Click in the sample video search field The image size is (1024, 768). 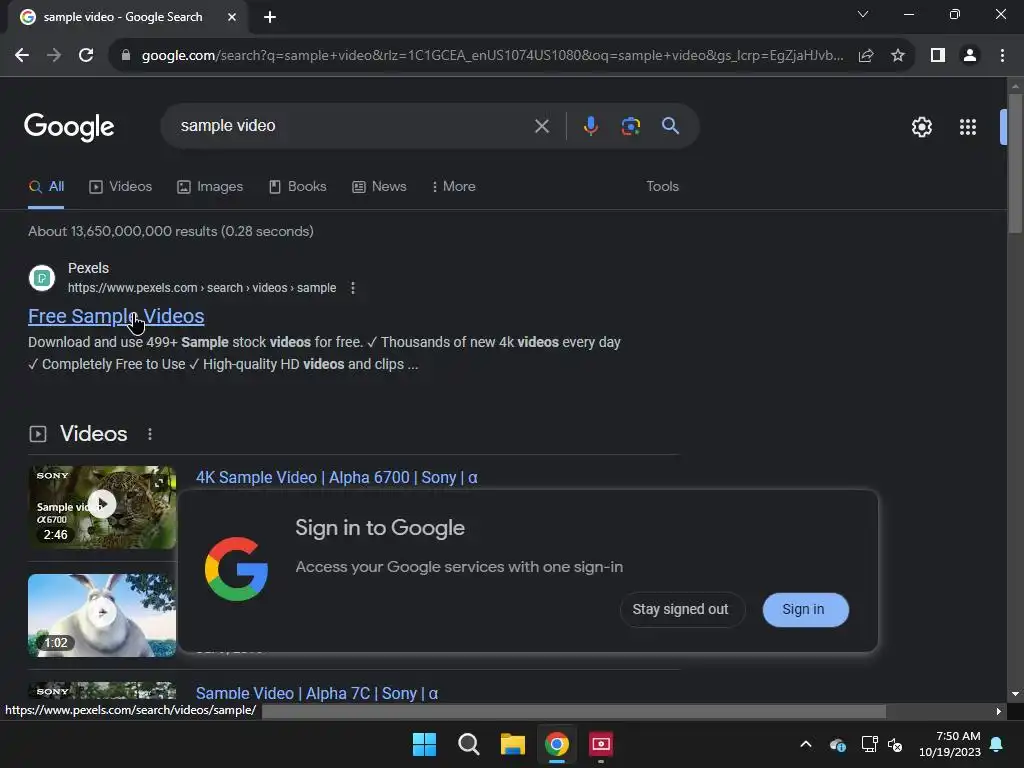coord(346,126)
